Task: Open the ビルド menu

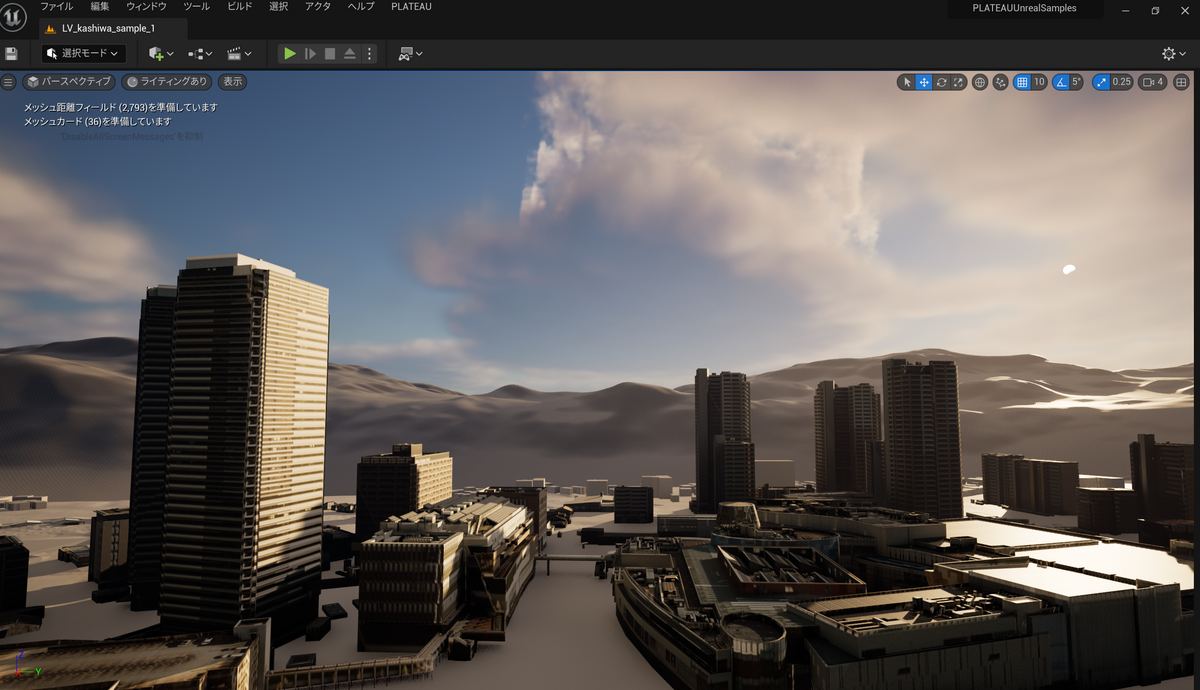Action: (237, 7)
